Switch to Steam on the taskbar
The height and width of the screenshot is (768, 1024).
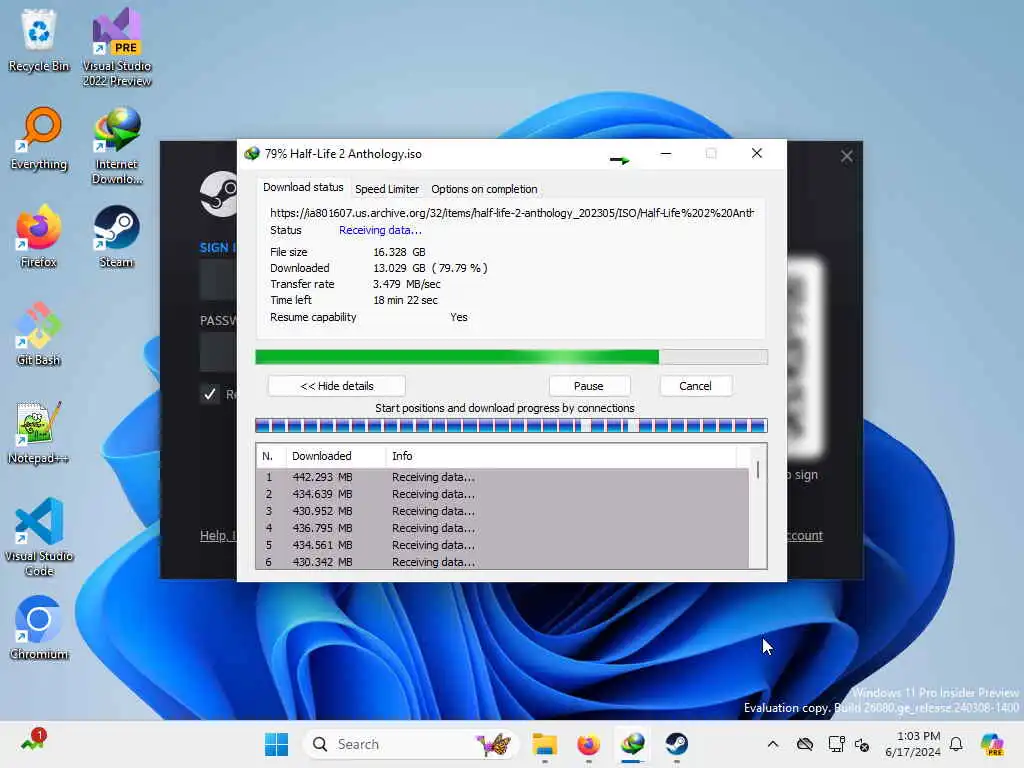point(677,744)
